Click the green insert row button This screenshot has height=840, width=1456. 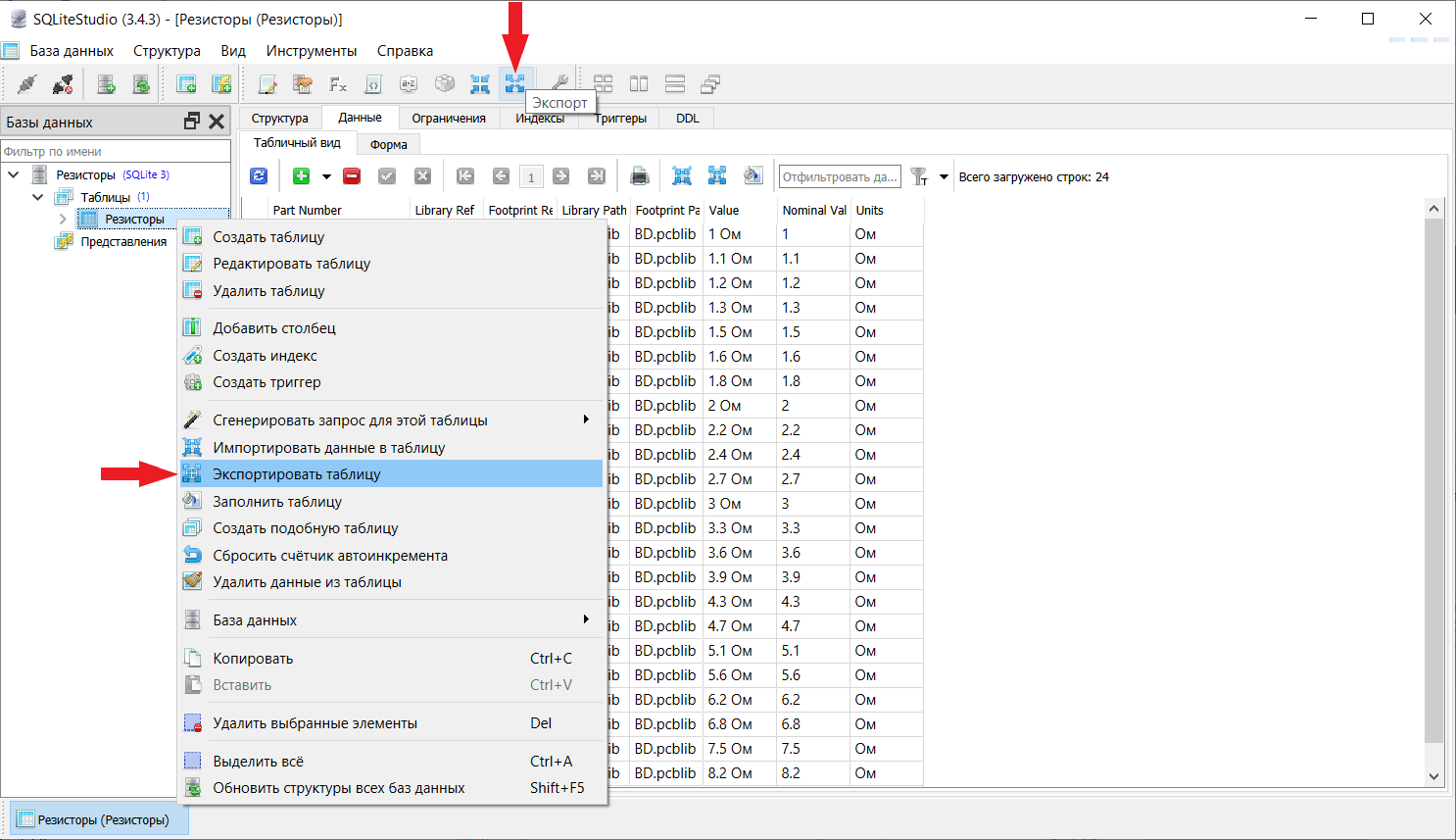pos(302,176)
